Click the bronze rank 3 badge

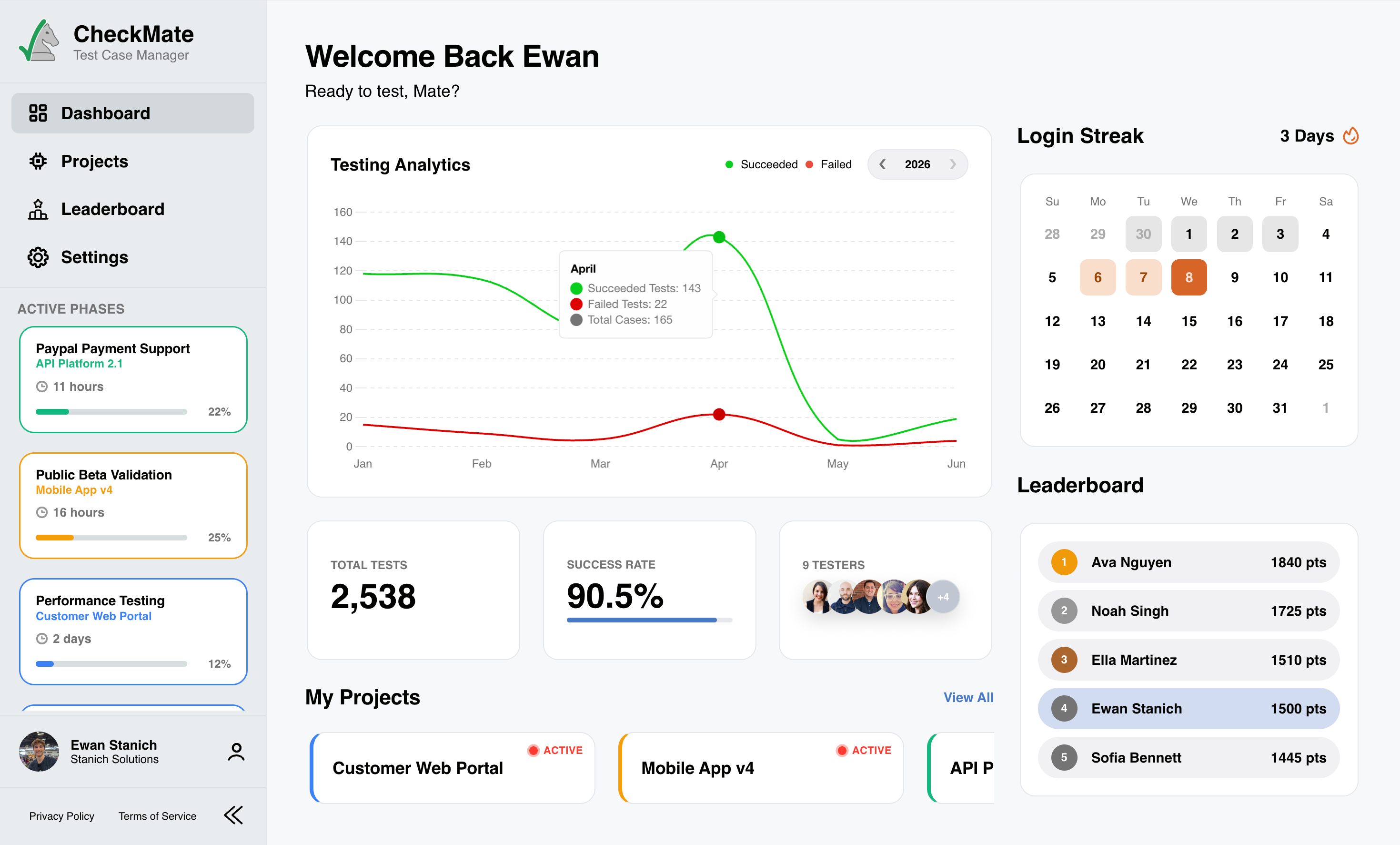[x=1064, y=660]
